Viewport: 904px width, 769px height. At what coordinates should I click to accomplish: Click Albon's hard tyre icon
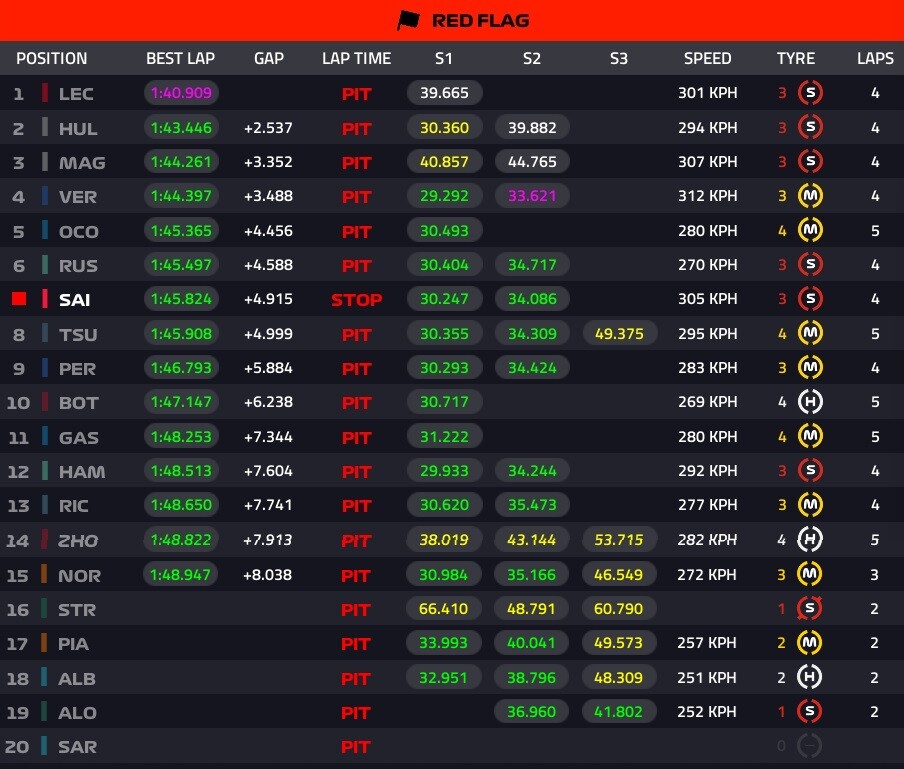(810, 678)
